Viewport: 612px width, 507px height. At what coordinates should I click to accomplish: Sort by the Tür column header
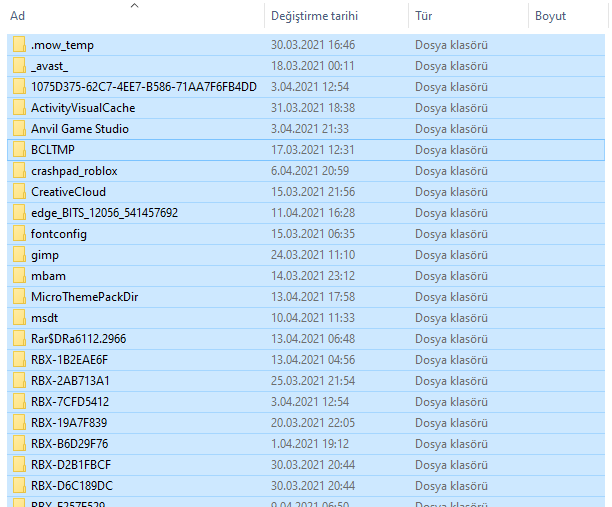pyautogui.click(x=423, y=16)
